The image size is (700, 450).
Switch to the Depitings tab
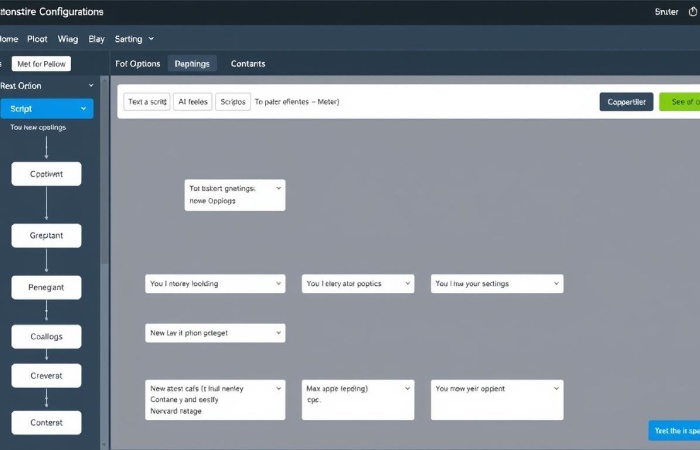[192, 64]
